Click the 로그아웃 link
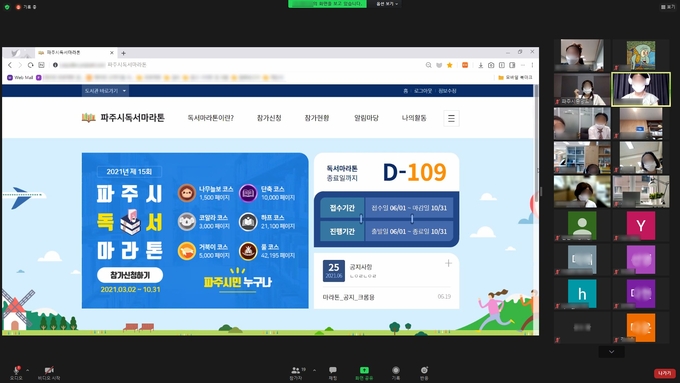This screenshot has width=680, height=383. tap(422, 91)
